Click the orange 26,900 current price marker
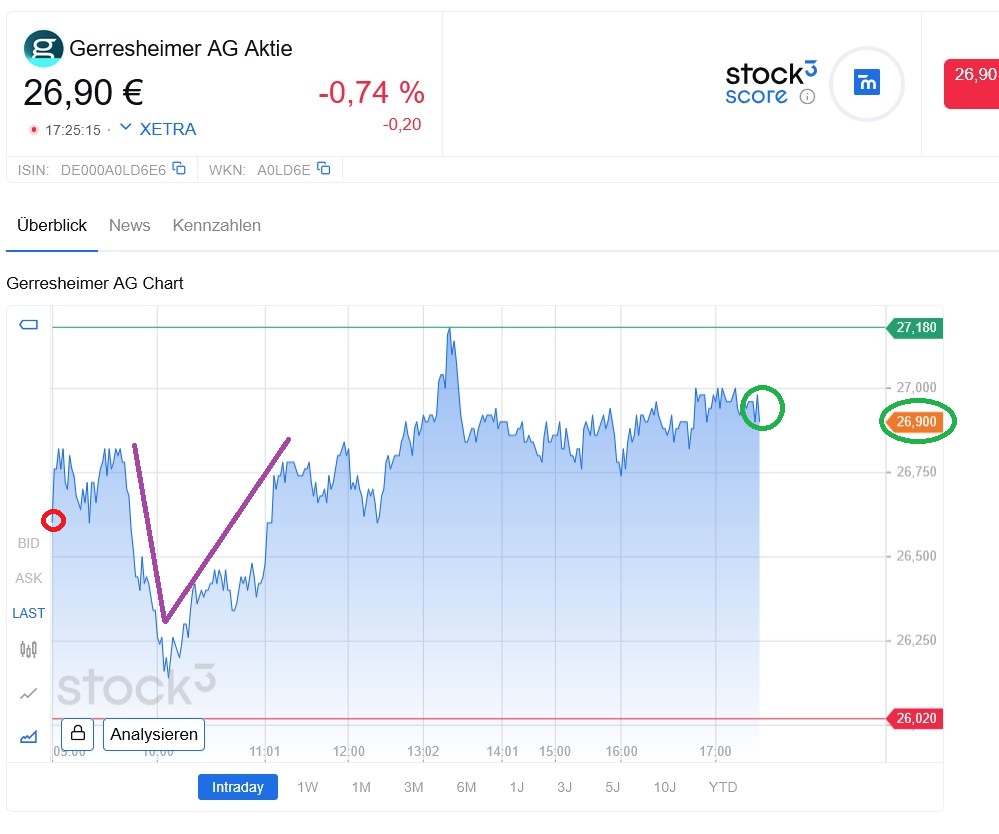999x834 pixels. point(915,422)
